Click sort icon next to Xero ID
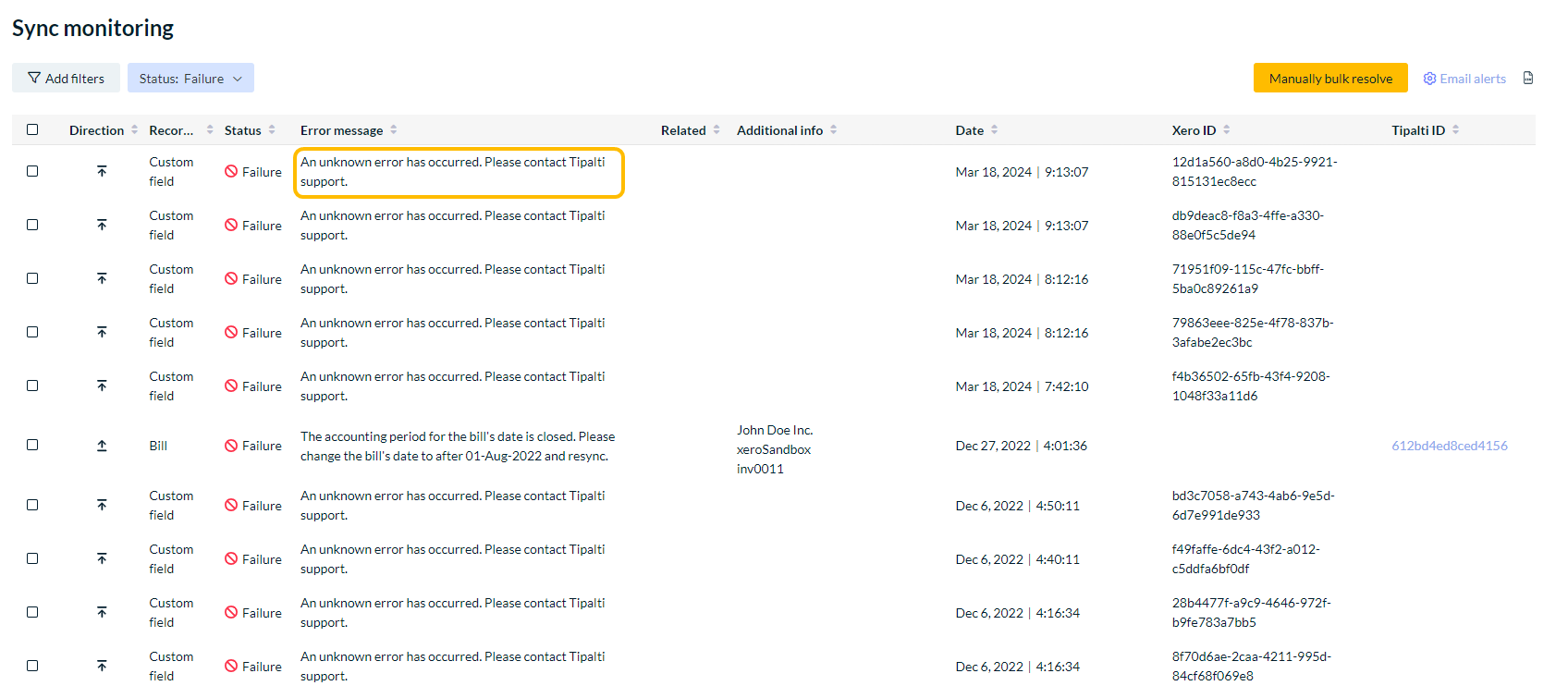 [1227, 130]
